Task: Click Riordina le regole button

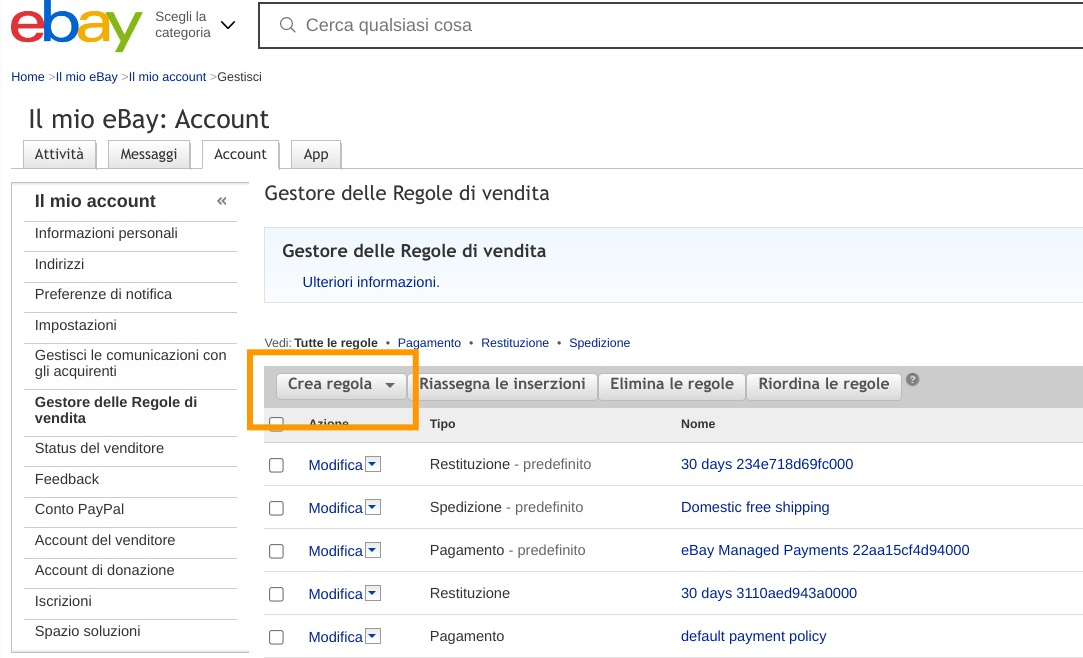Action: tap(823, 385)
